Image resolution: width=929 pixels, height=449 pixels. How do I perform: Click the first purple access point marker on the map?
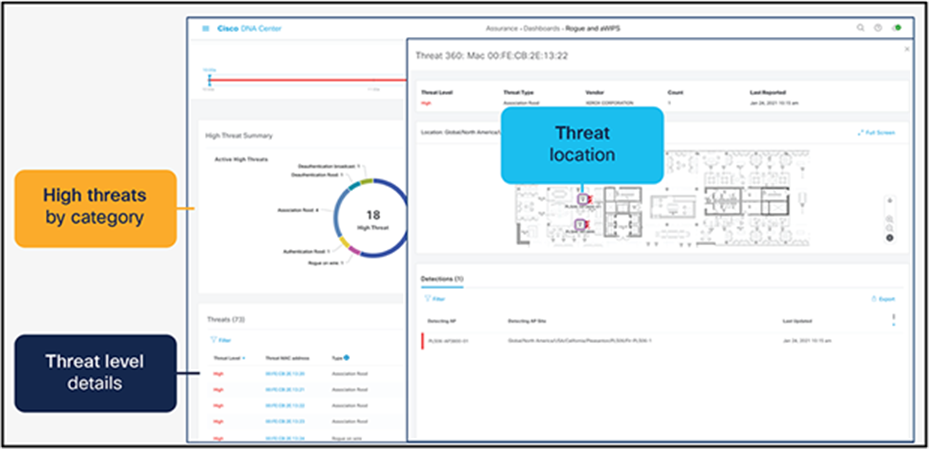582,199
